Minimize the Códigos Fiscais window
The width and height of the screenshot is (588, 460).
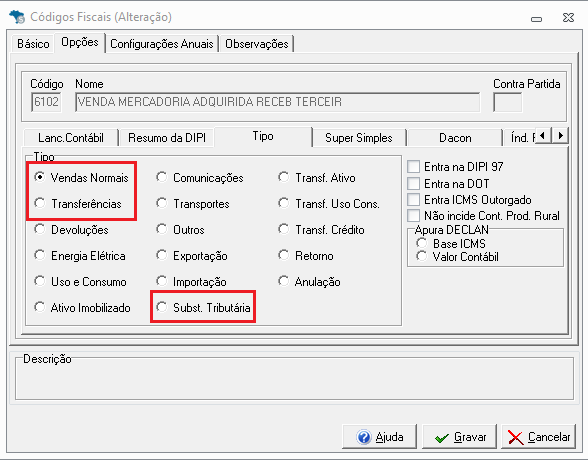(536, 18)
